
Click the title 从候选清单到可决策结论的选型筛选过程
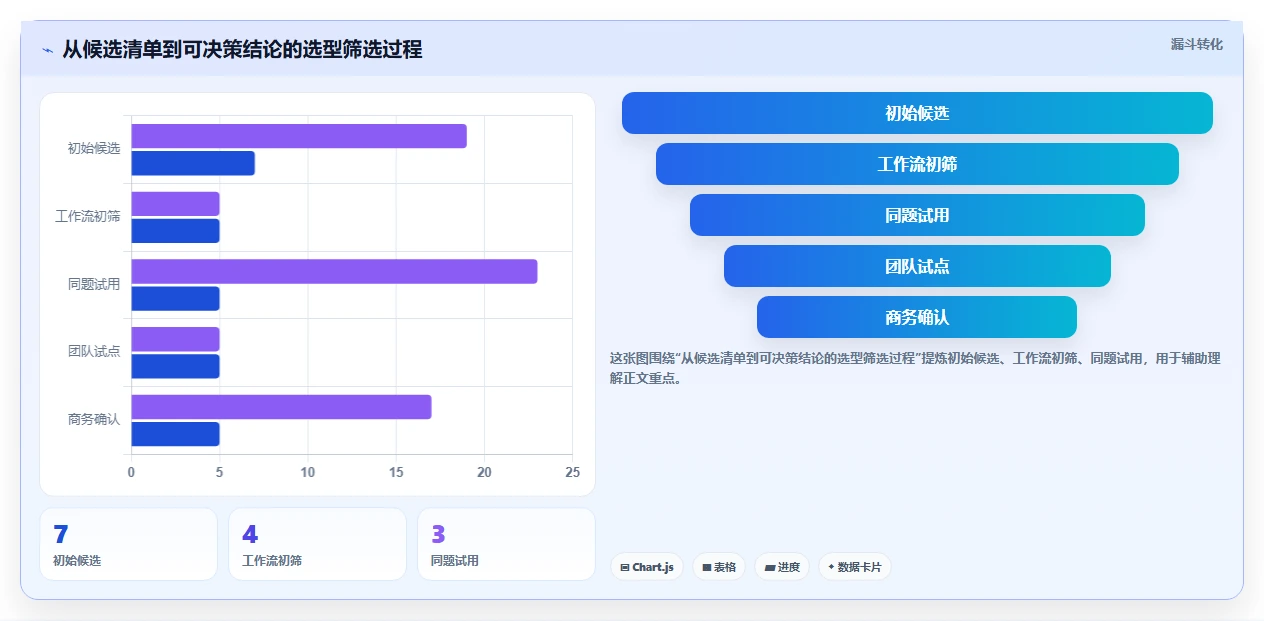tap(242, 49)
